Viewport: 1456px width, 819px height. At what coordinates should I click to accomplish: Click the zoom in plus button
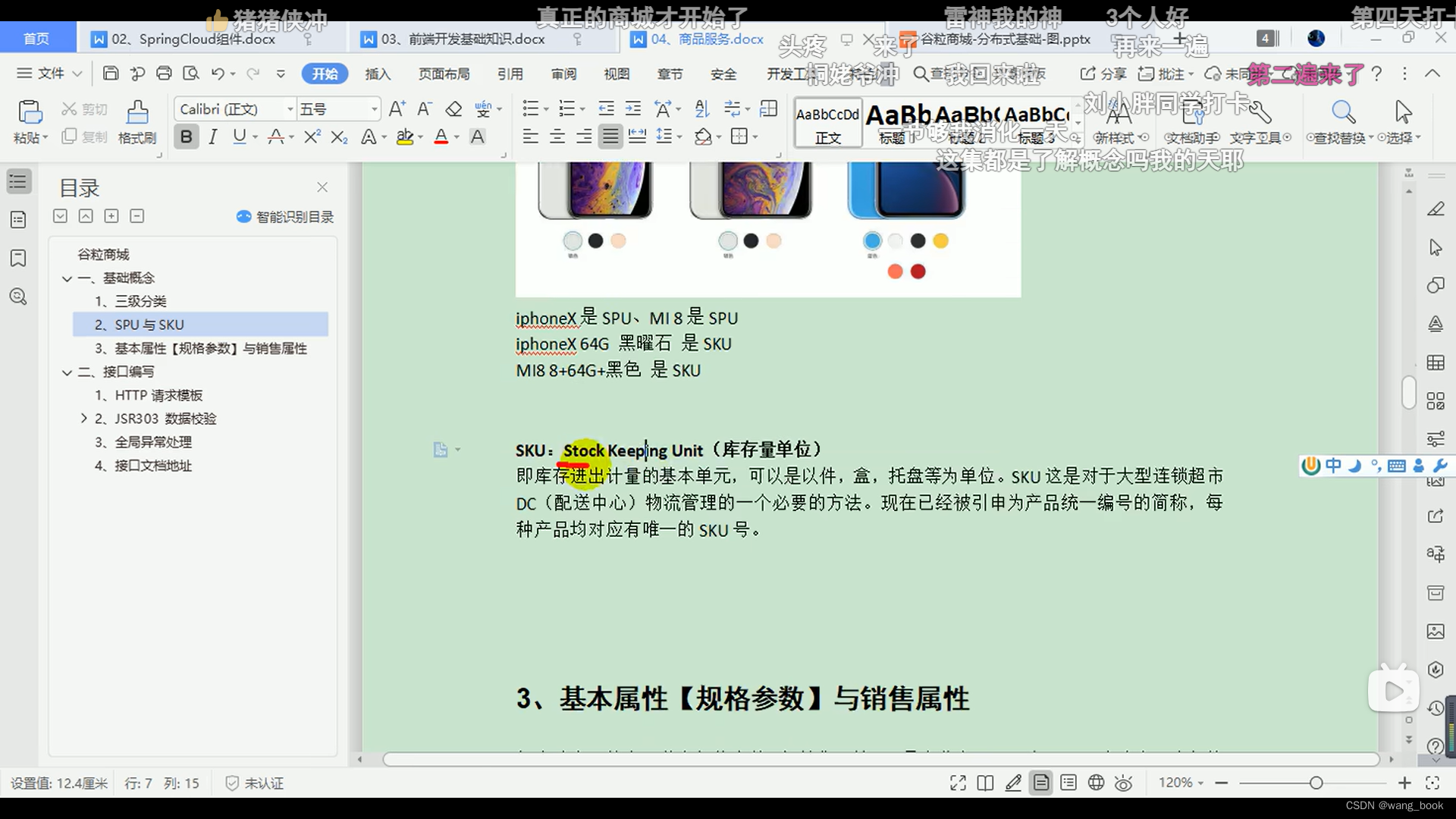pos(1404,783)
